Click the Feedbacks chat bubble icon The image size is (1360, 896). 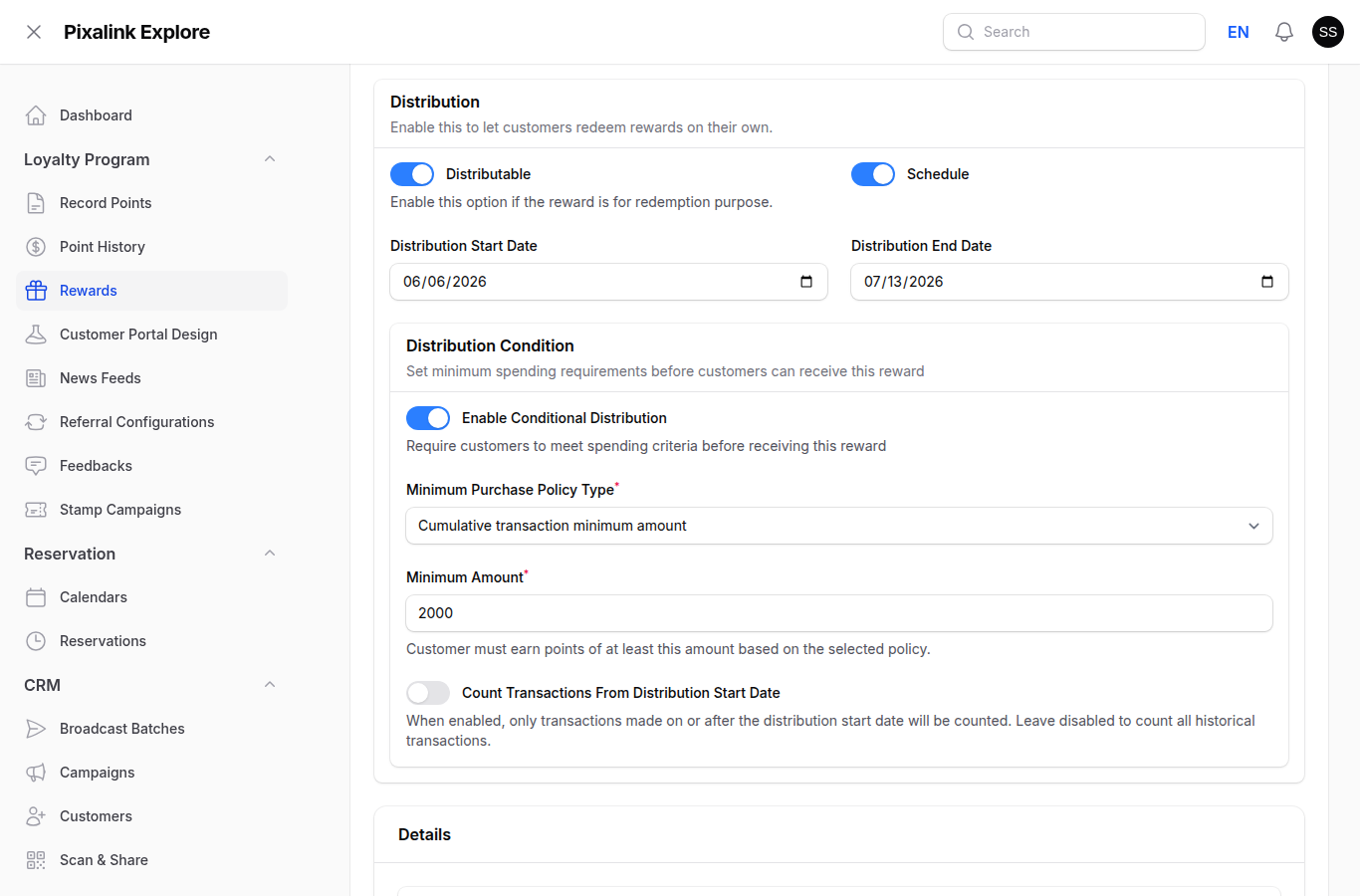pos(36,466)
